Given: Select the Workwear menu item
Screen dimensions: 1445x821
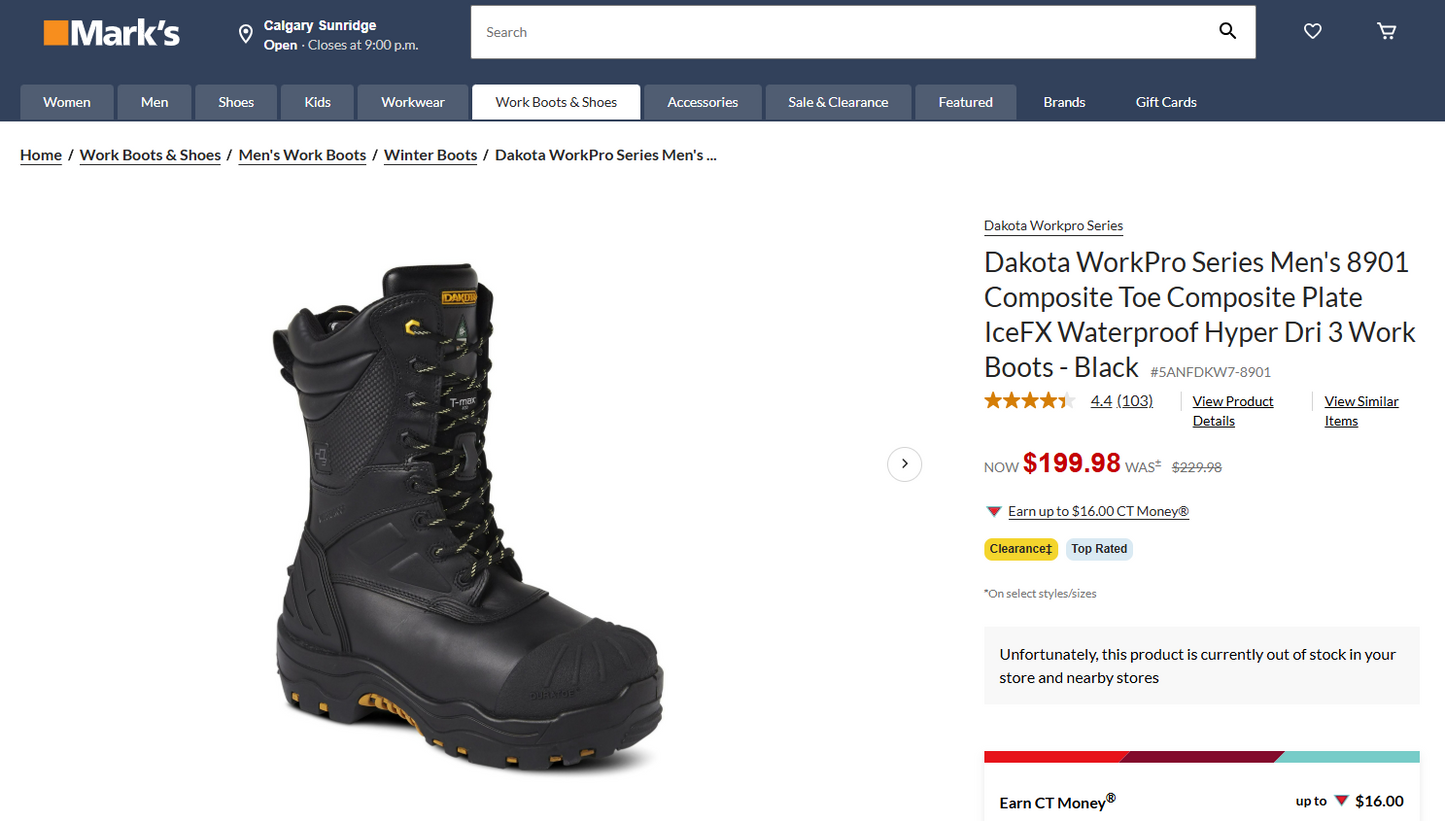Looking at the screenshot, I should 412,101.
